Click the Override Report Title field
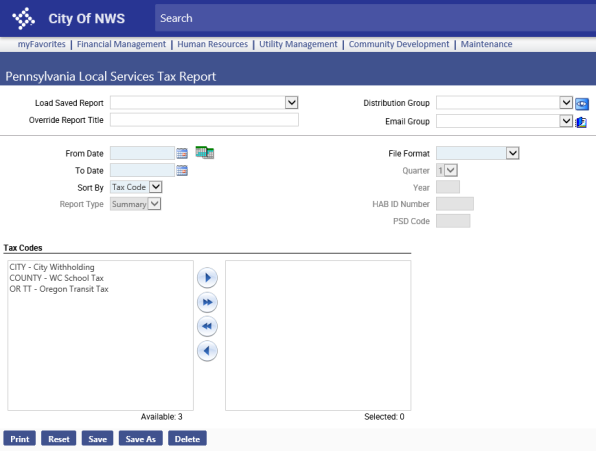The width and height of the screenshot is (596, 451). click(x=204, y=120)
